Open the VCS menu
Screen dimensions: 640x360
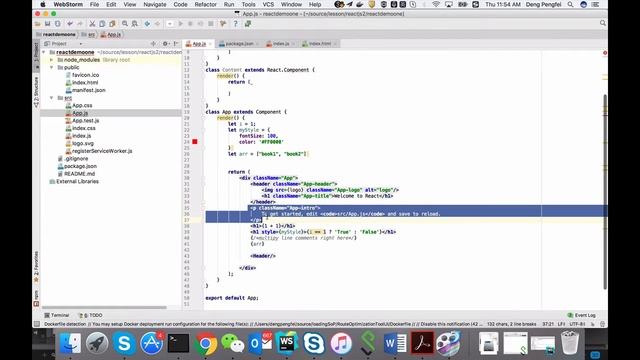[268, 4]
